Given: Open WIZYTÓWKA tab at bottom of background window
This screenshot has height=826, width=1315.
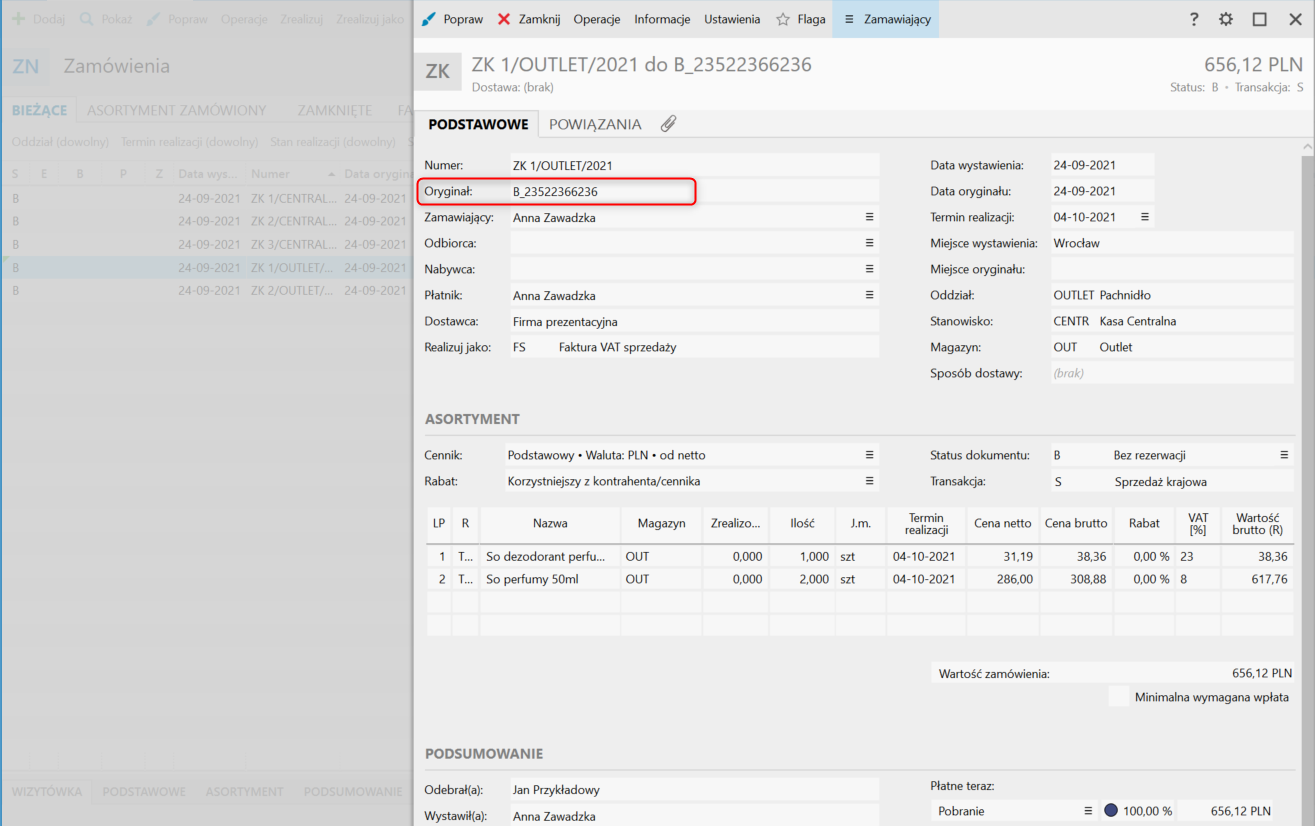Looking at the screenshot, I should (47, 791).
